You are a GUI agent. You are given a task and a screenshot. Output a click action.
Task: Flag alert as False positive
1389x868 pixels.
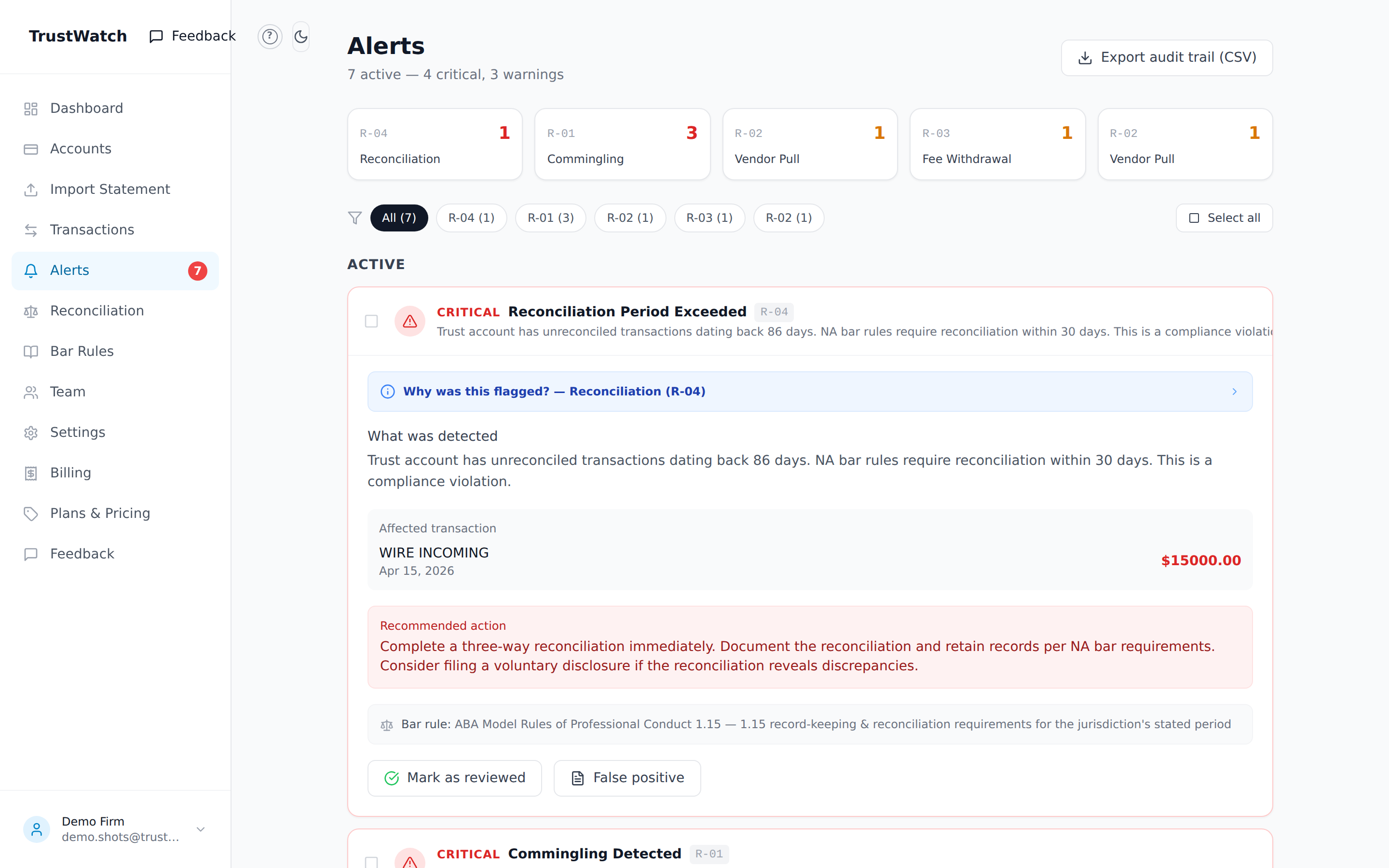[x=627, y=778]
